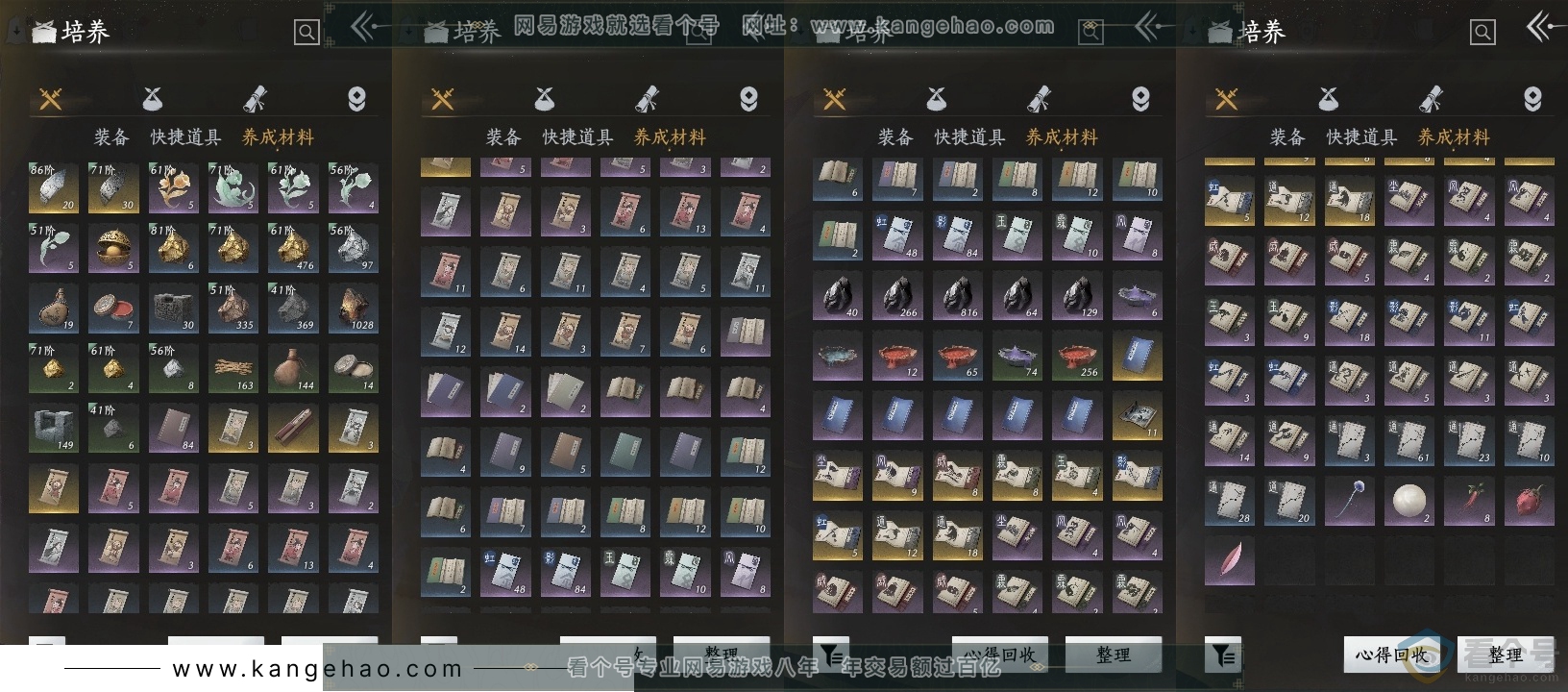Viewport: 1568px width, 692px height.
Task: Select beaded hairpin in fourth panel
Action: 1350,501
